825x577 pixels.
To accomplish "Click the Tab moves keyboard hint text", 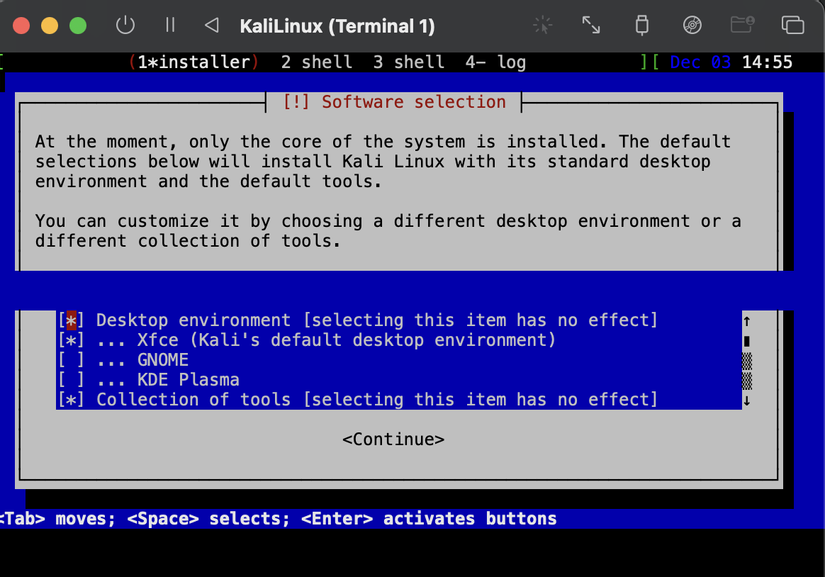I will point(57,519).
